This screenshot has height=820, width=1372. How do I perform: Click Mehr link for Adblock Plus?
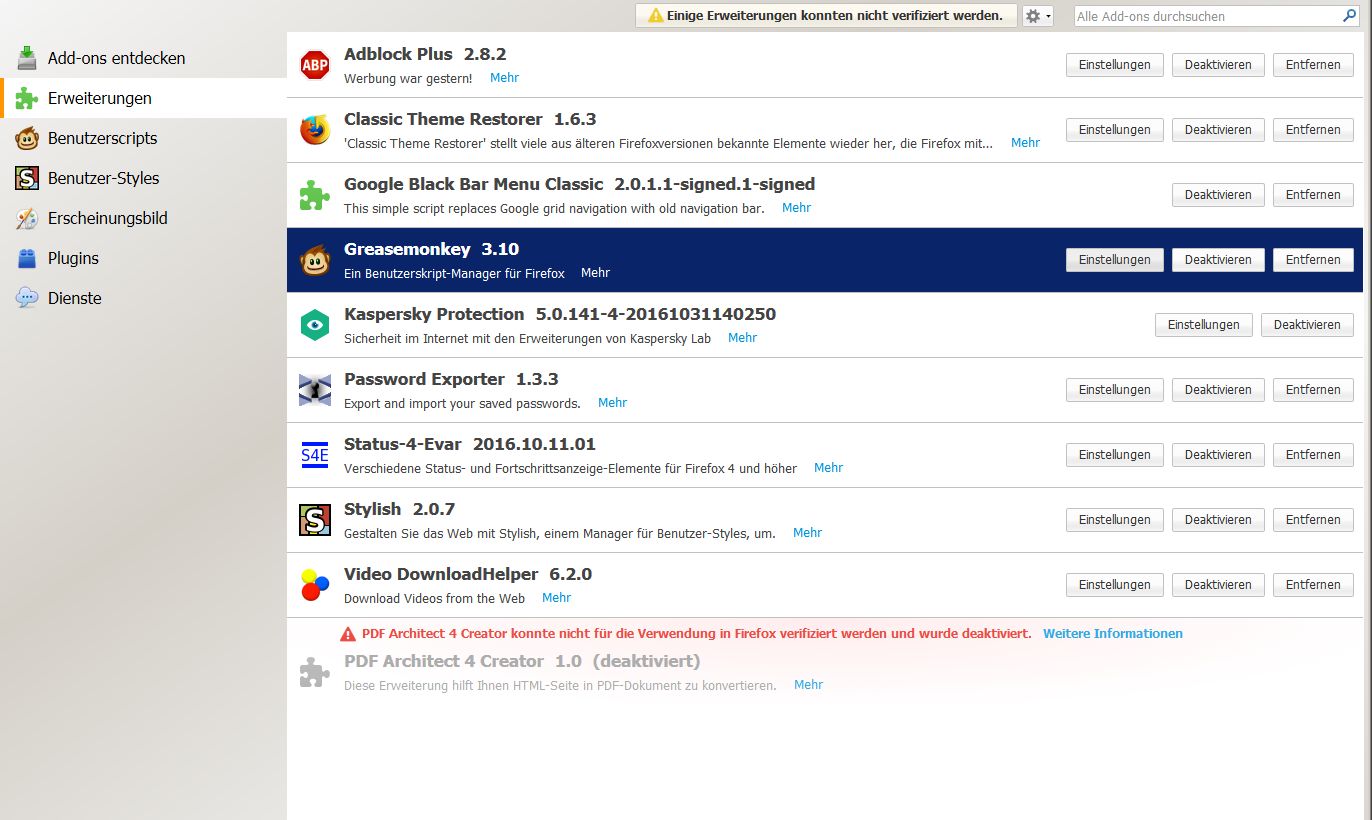coord(504,78)
